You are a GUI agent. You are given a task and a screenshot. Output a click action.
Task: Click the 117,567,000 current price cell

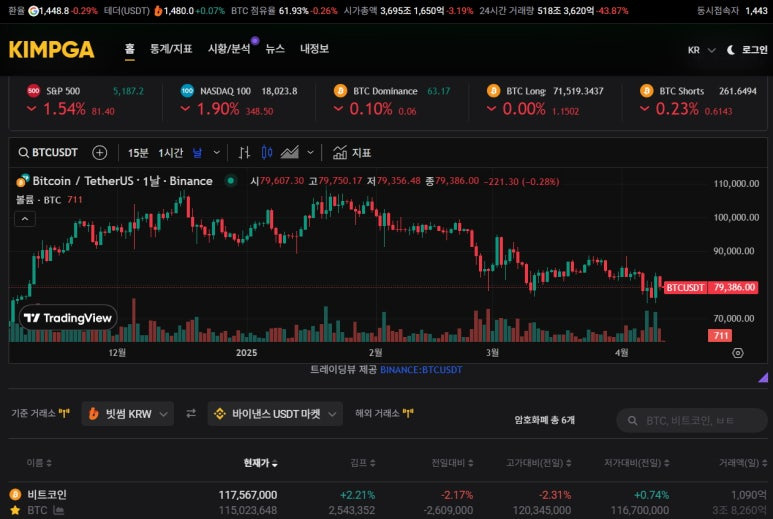tap(248, 494)
